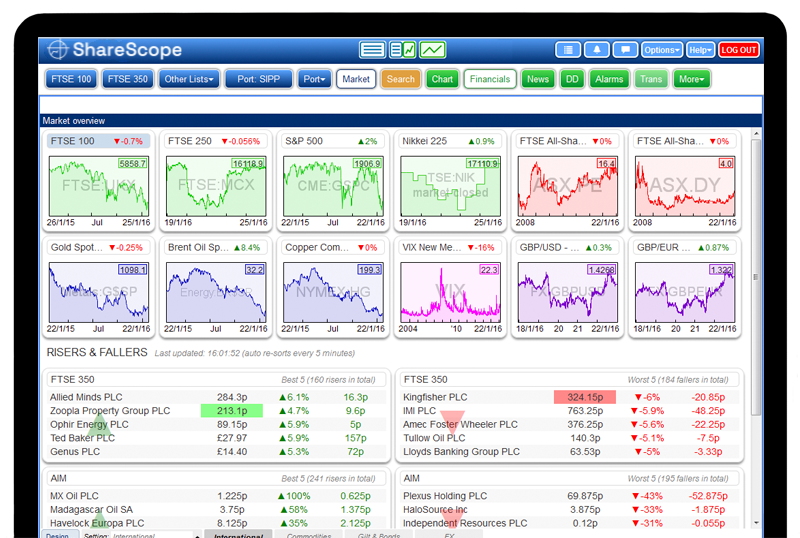Select the split list and chart layout
This screenshot has height=538, width=800.
point(403,50)
